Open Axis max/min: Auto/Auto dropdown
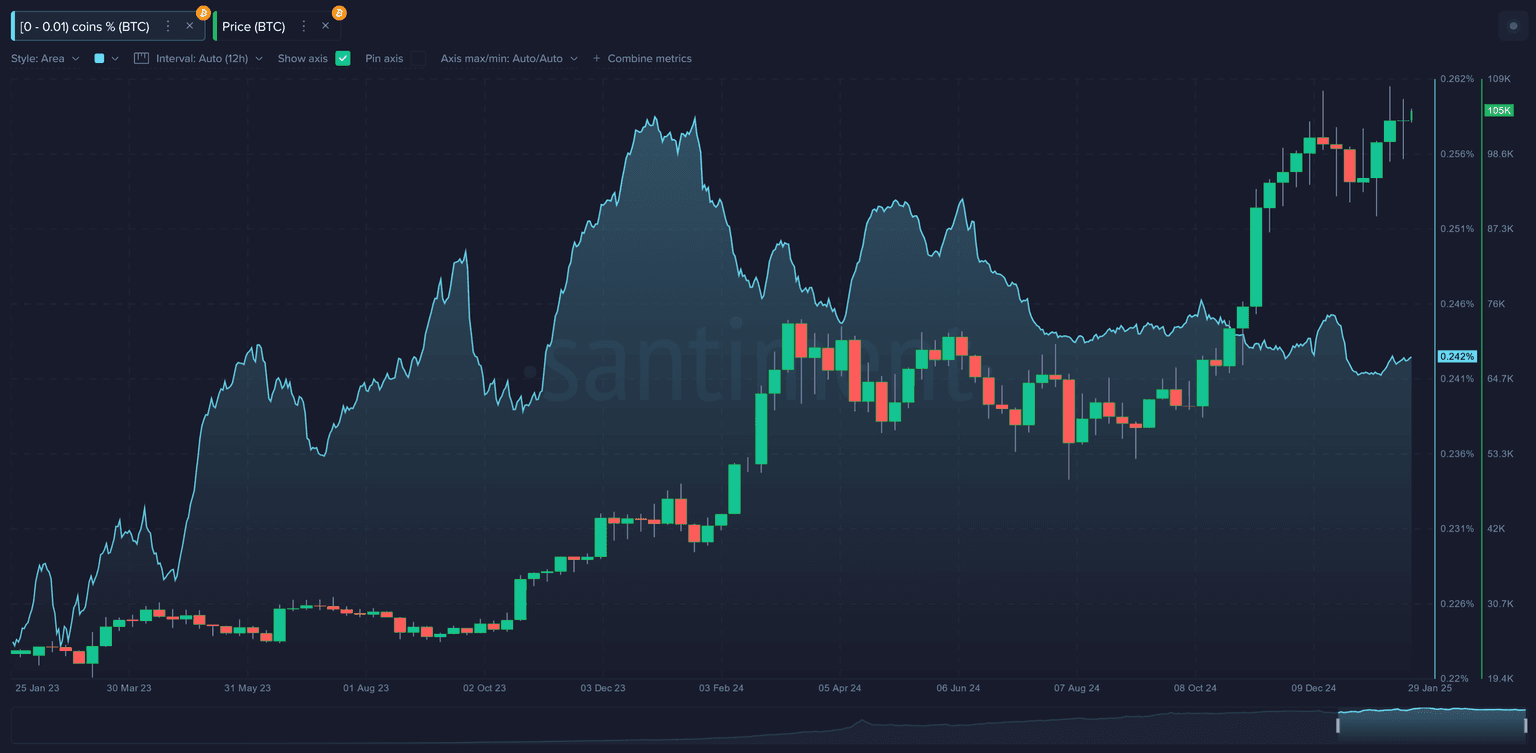1536x753 pixels. tap(509, 58)
